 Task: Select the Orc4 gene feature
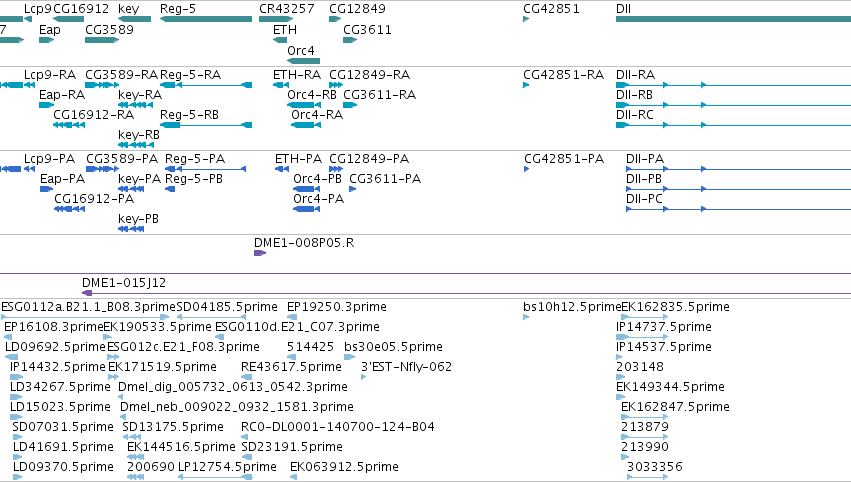tap(303, 61)
